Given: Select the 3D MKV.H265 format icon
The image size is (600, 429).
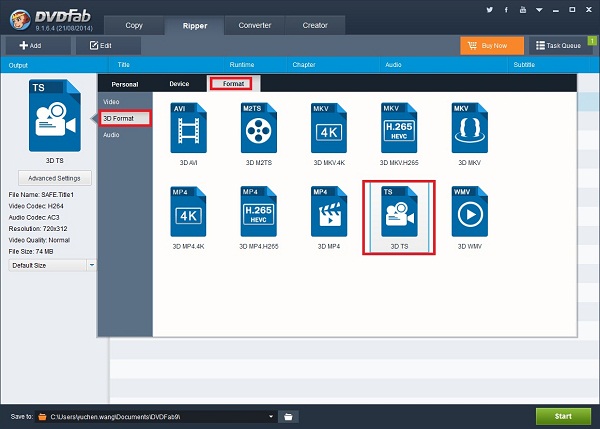Looking at the screenshot, I should pos(399,128).
